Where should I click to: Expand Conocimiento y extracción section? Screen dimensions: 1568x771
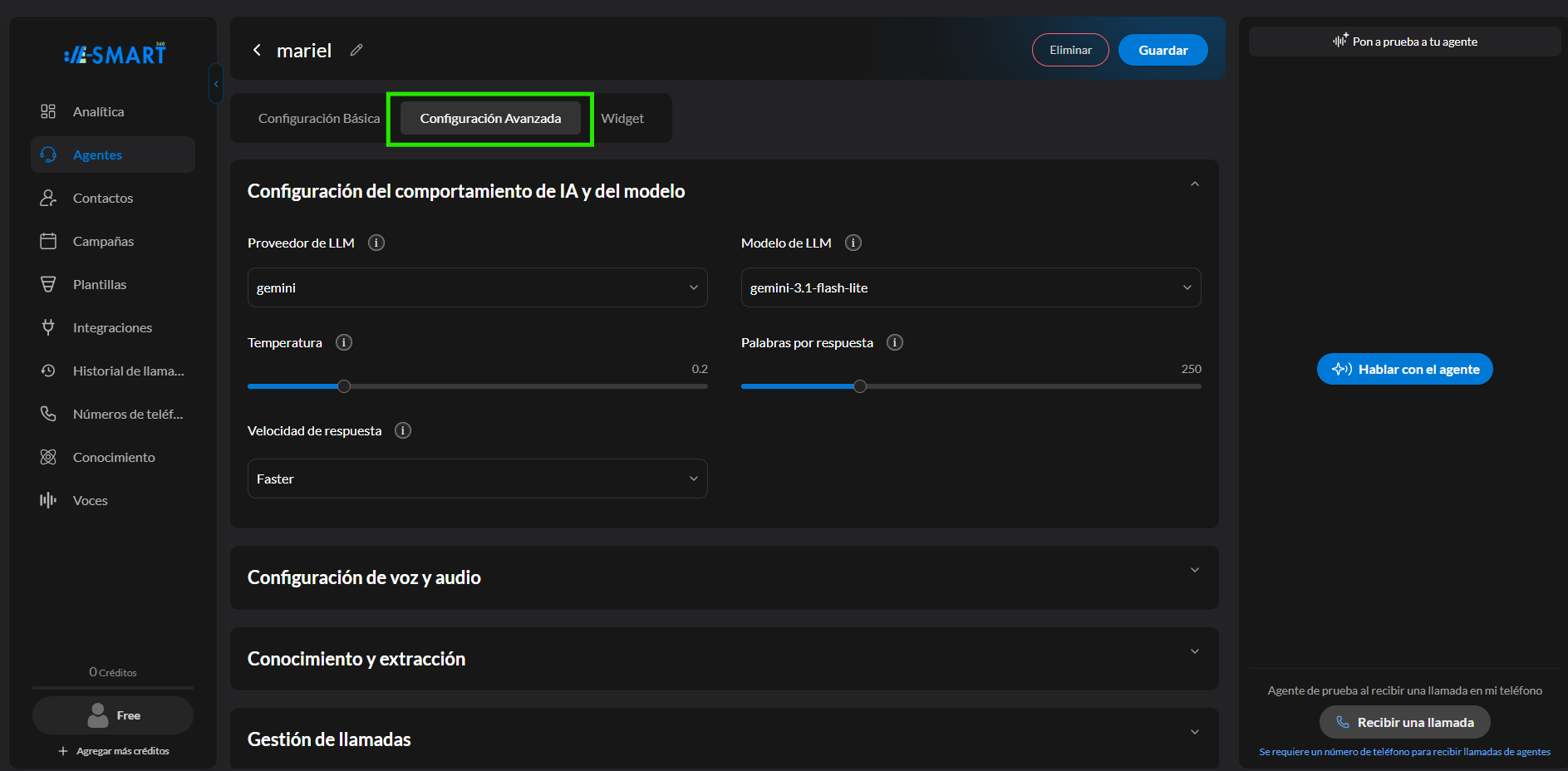coord(1195,651)
